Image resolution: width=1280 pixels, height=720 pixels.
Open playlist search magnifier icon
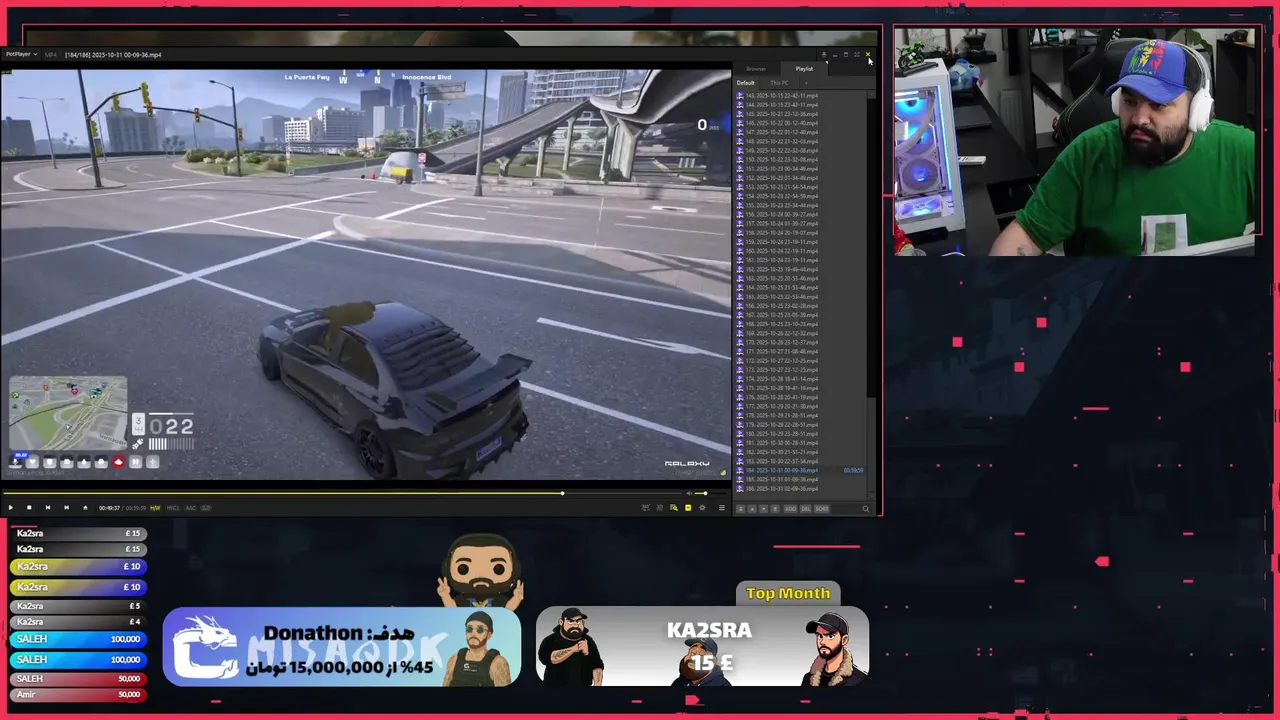coord(866,509)
